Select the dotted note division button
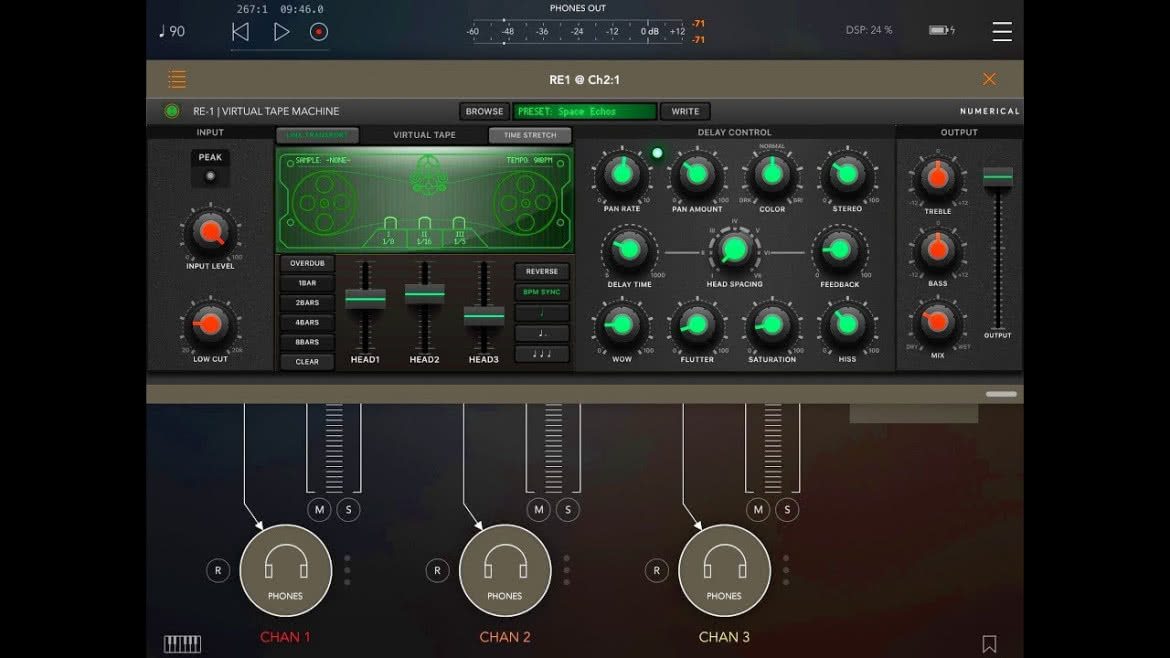1170x658 pixels. coord(542,333)
